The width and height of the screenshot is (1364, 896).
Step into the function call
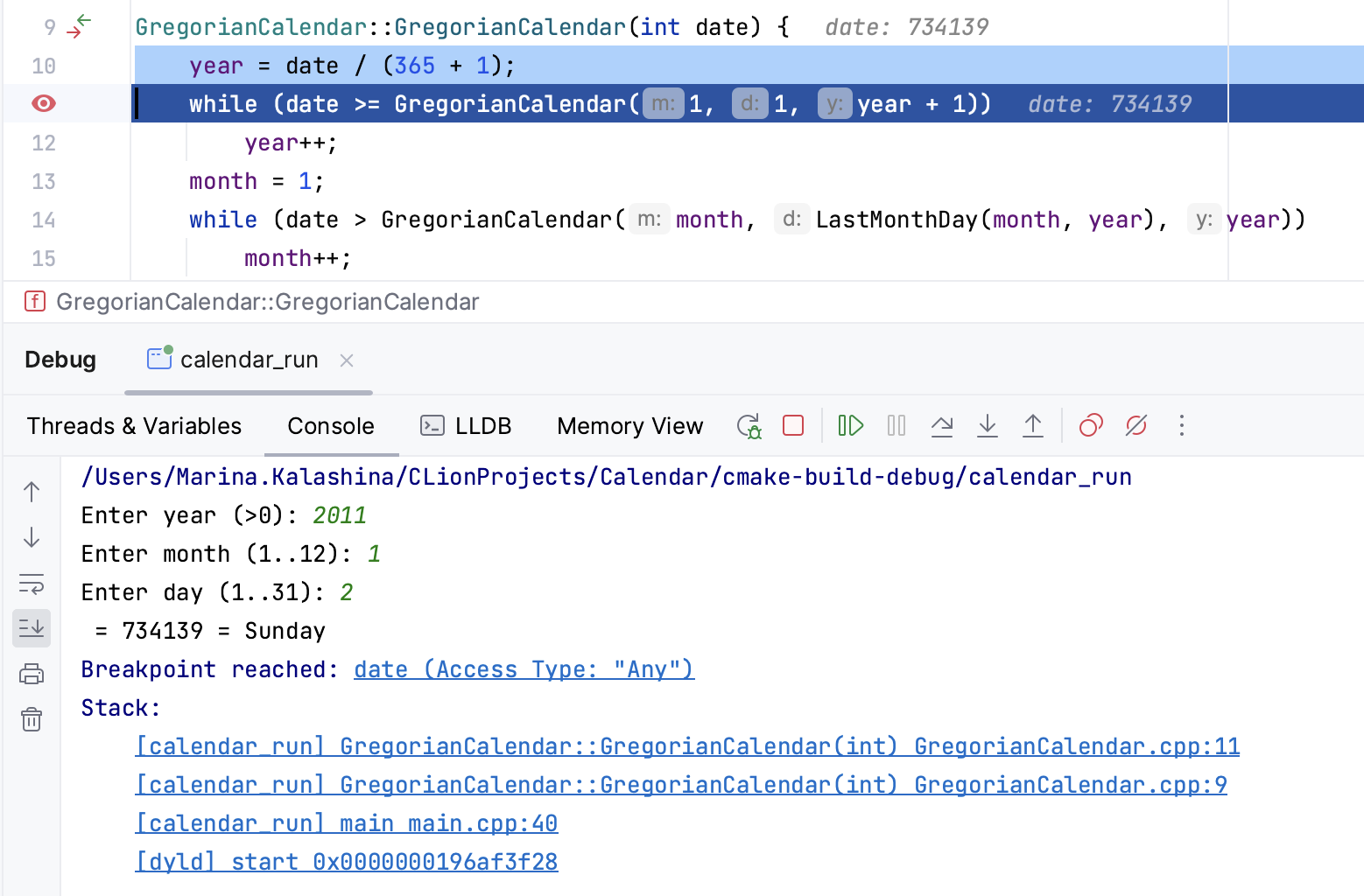(x=988, y=426)
